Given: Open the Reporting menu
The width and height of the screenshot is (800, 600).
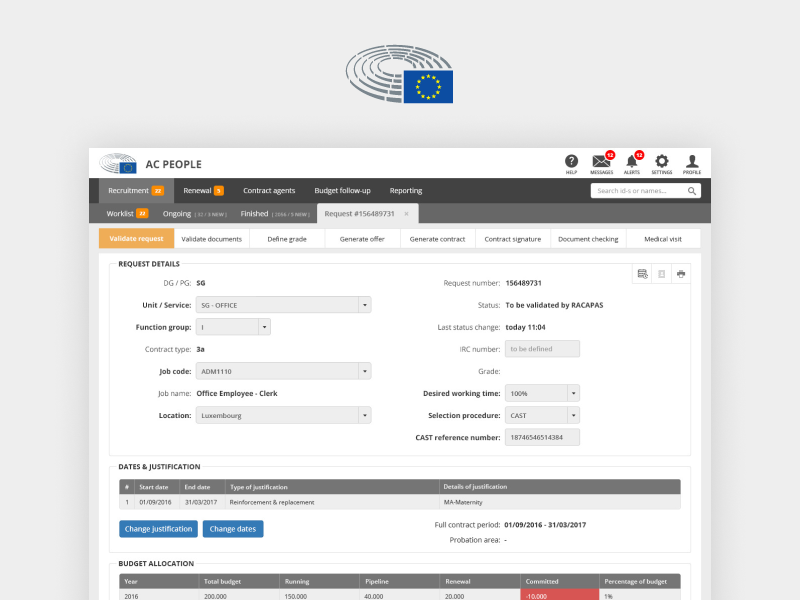Looking at the screenshot, I should [406, 190].
